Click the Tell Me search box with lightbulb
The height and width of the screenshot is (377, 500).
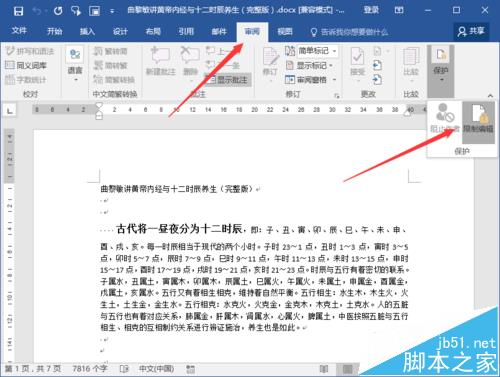[x=349, y=32]
